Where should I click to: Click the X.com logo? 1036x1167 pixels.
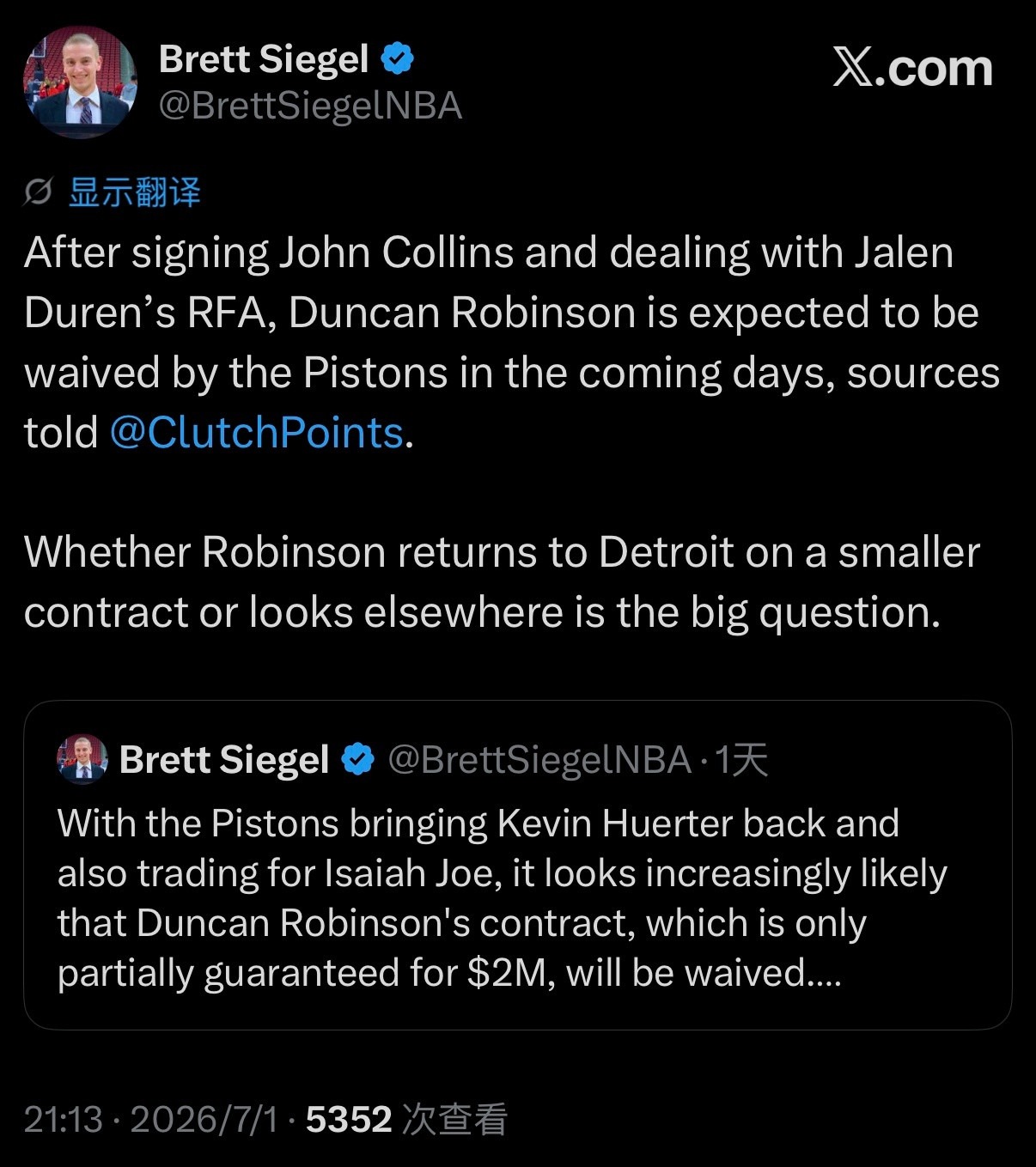coord(912,68)
